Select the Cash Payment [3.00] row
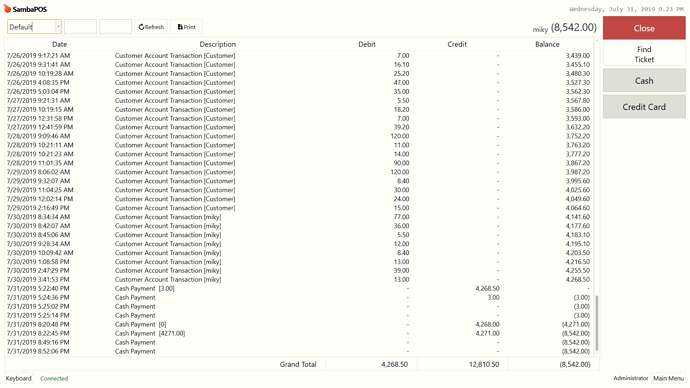Viewport: 690px width, 388px height. (x=299, y=289)
